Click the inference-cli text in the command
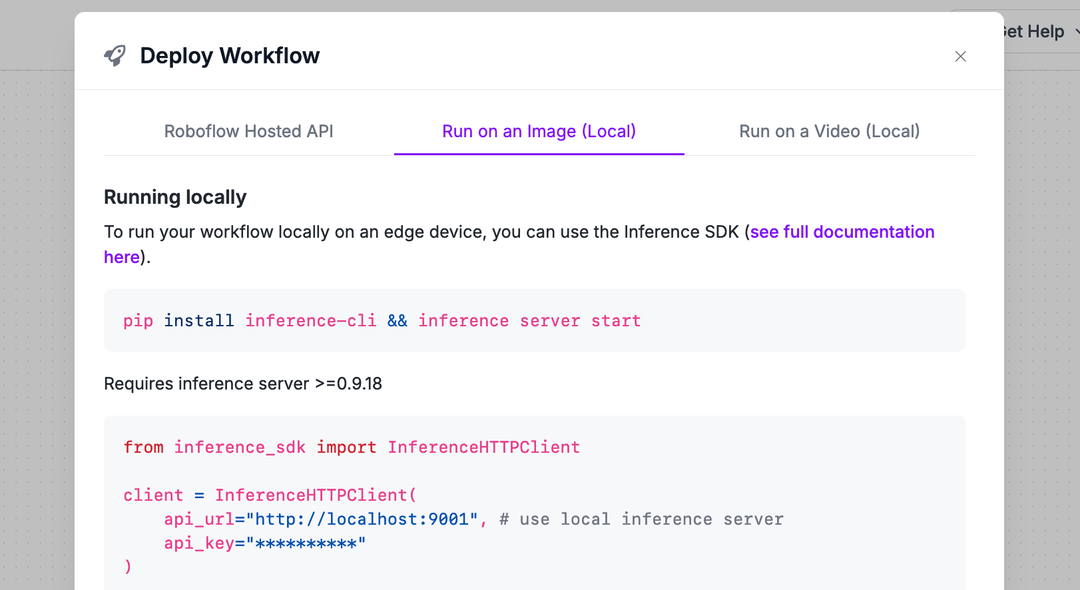The image size is (1080, 590). click(311, 320)
